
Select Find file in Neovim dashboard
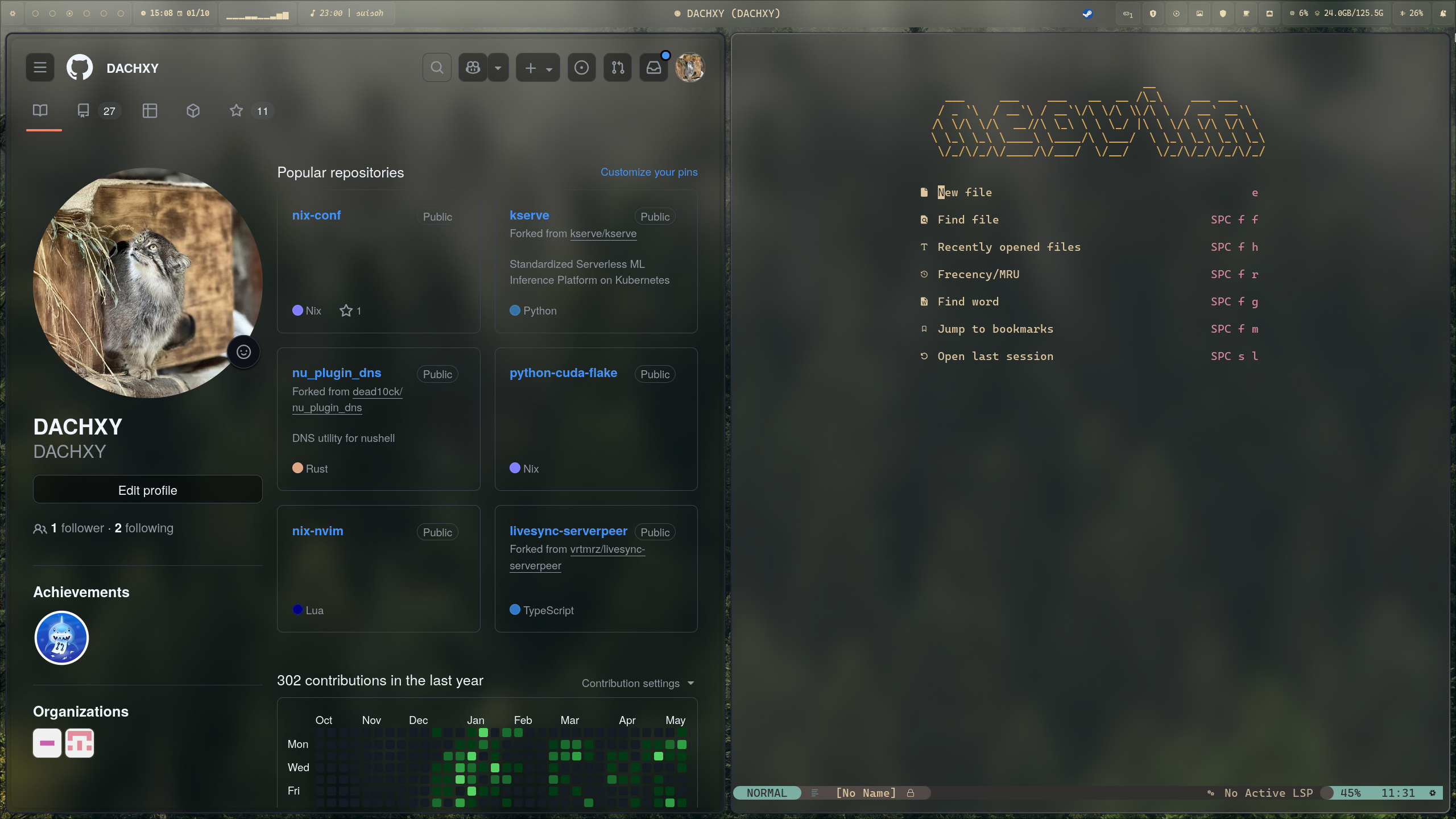(x=968, y=220)
